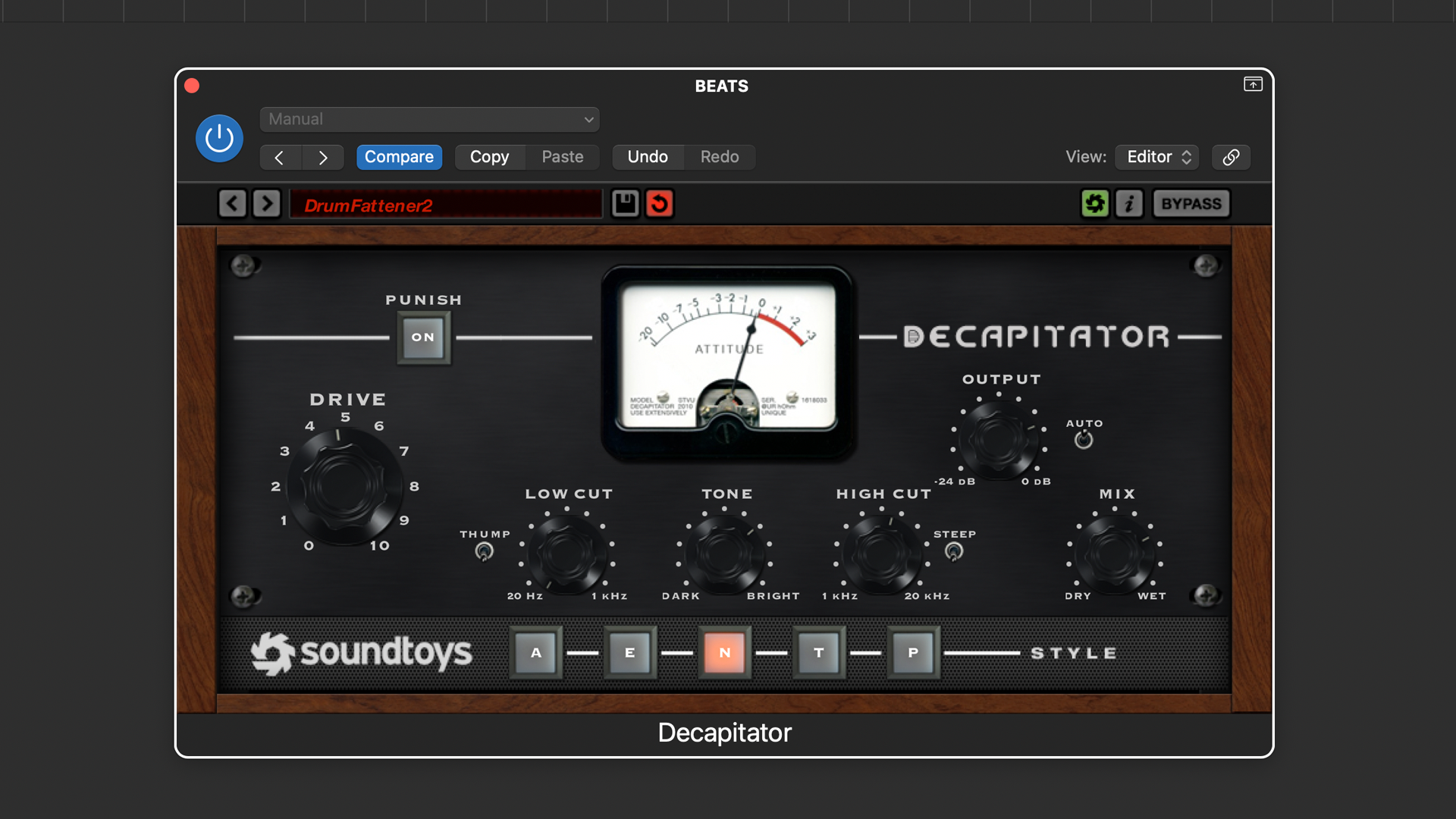Click the Soundtoys logo

click(x=362, y=653)
